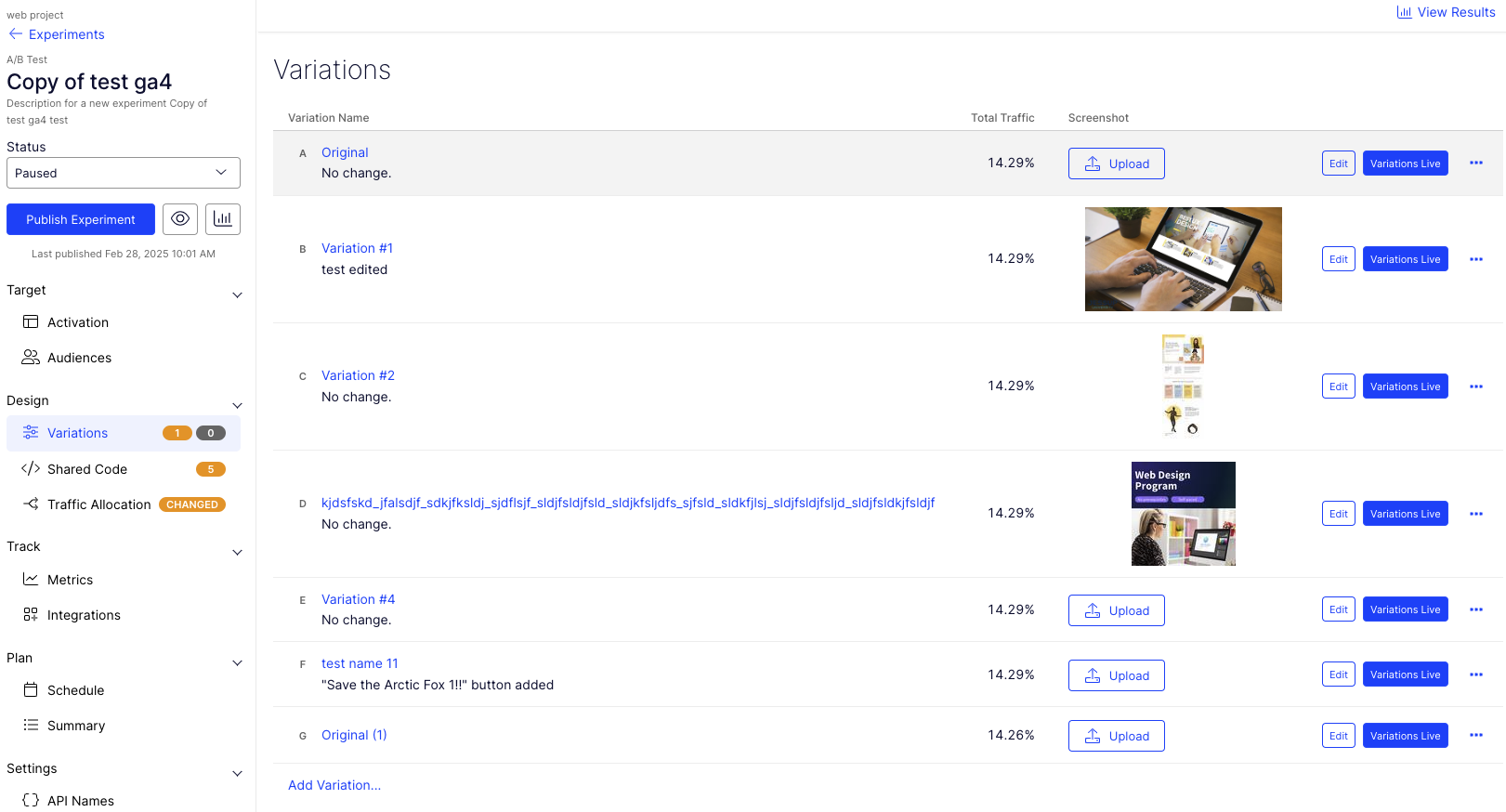1506x812 pixels.
Task: Open the Metrics page
Action: (x=70, y=580)
